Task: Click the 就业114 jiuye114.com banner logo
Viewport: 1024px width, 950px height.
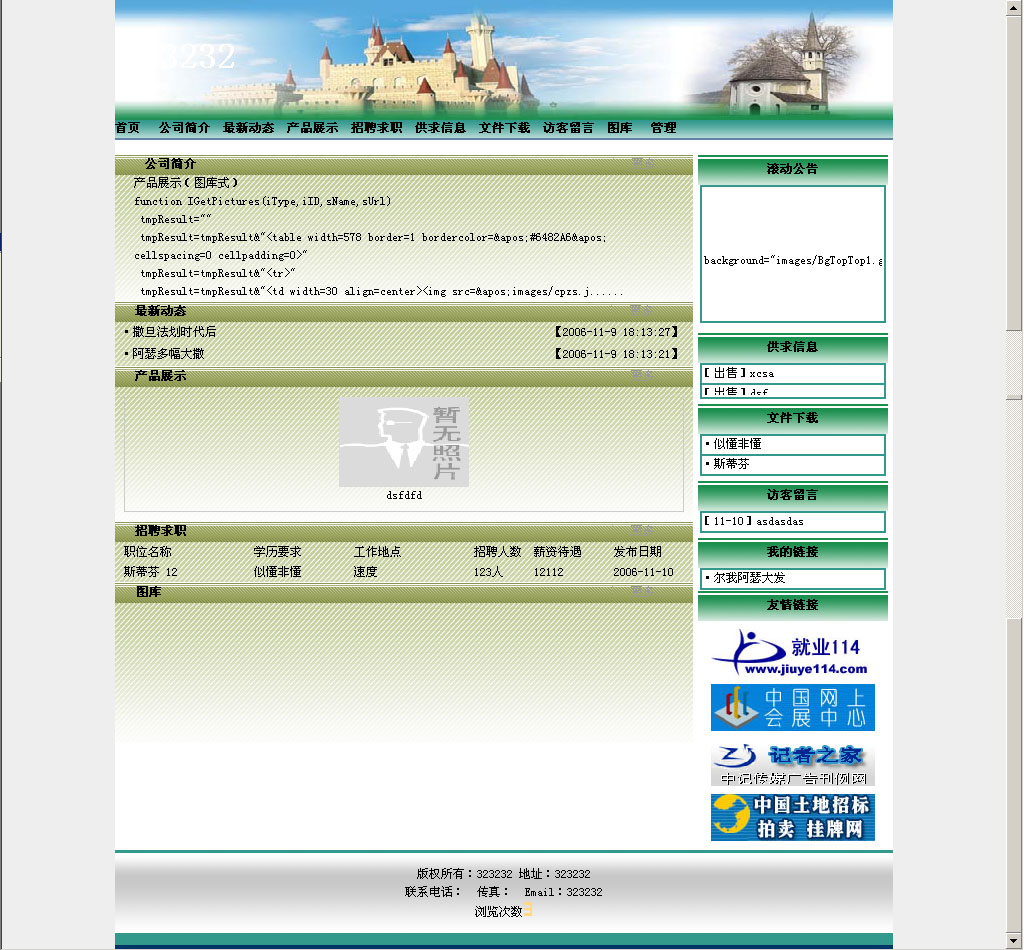Action: (792, 653)
